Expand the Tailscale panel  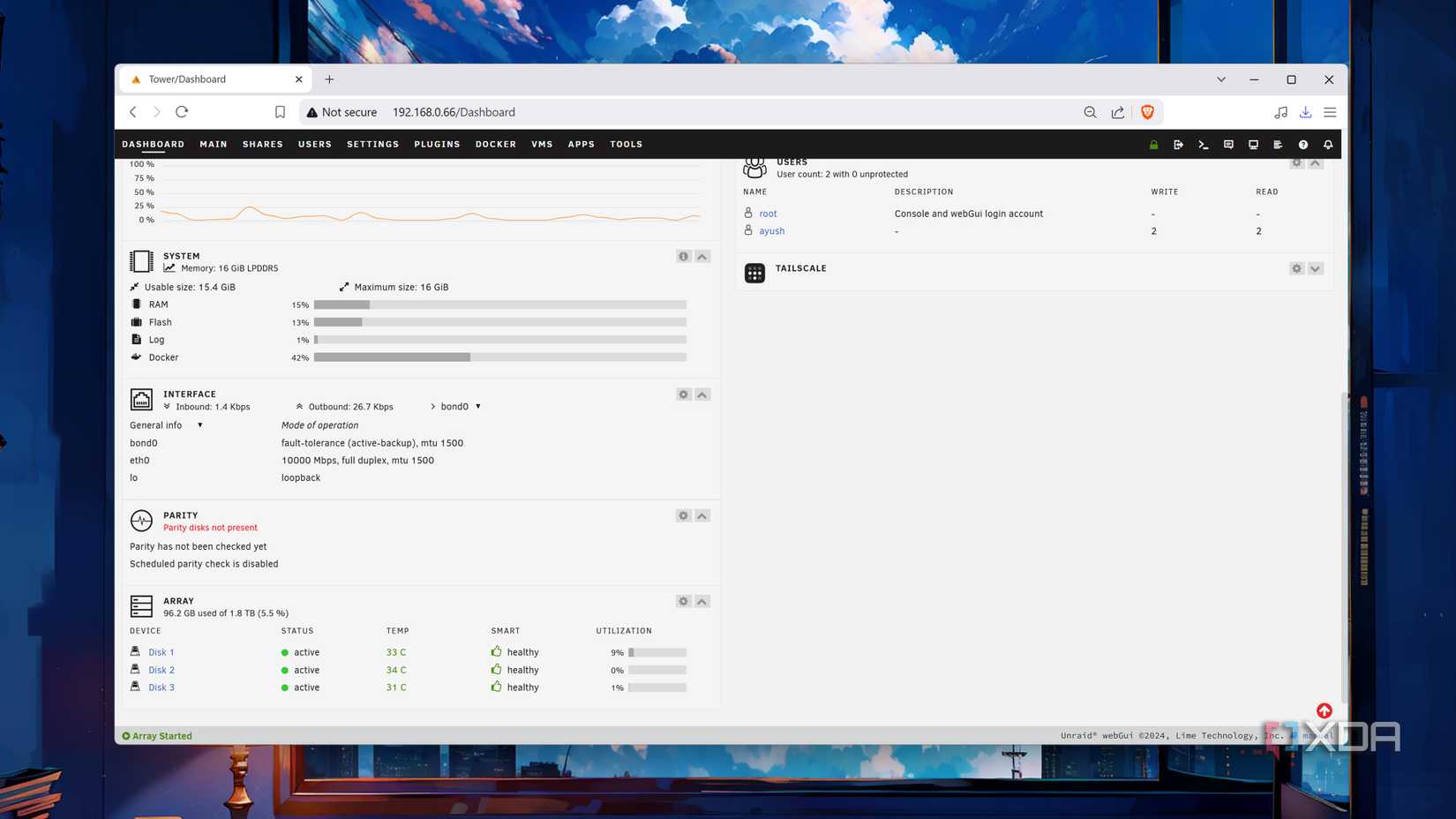(1315, 268)
